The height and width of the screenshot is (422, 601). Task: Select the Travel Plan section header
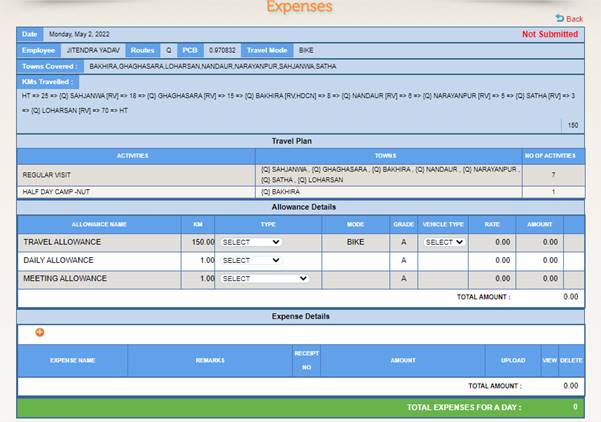[300, 141]
